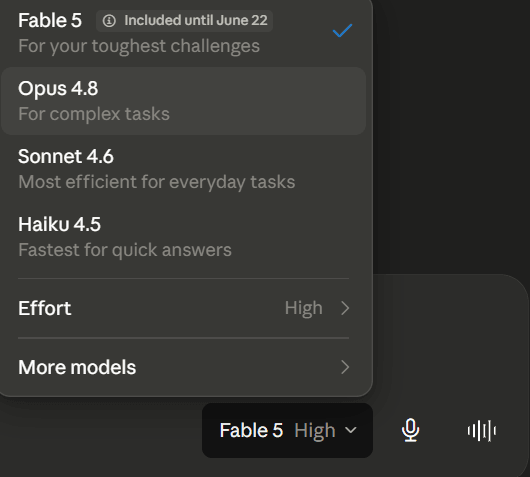Start voice mode with the waveform icon

tap(482, 431)
